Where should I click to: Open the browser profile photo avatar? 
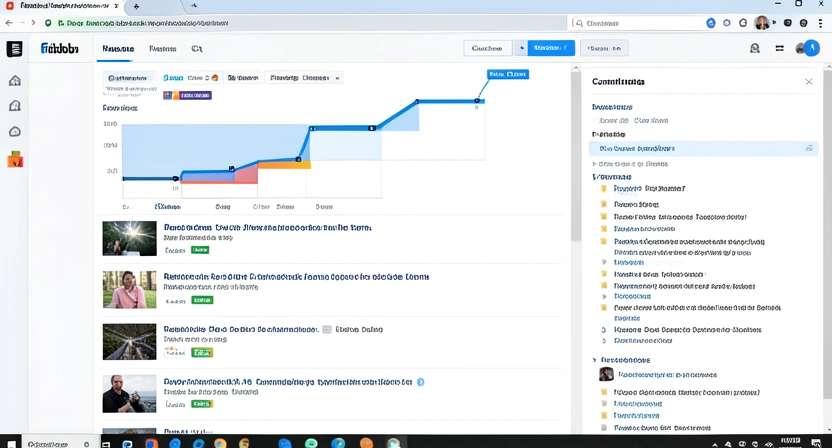[x=762, y=23]
